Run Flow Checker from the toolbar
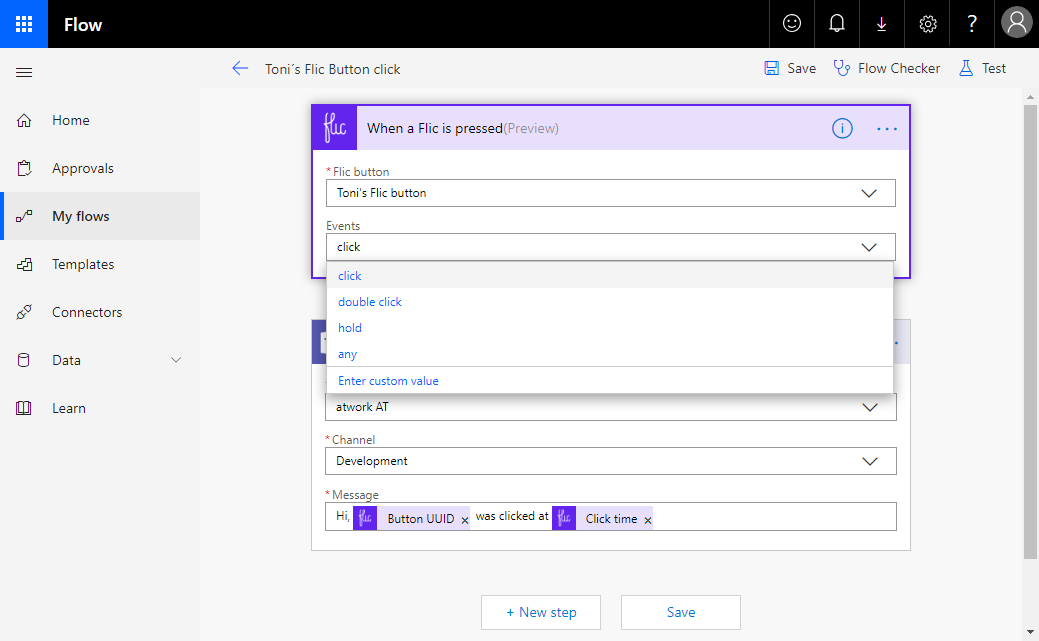 887,69
